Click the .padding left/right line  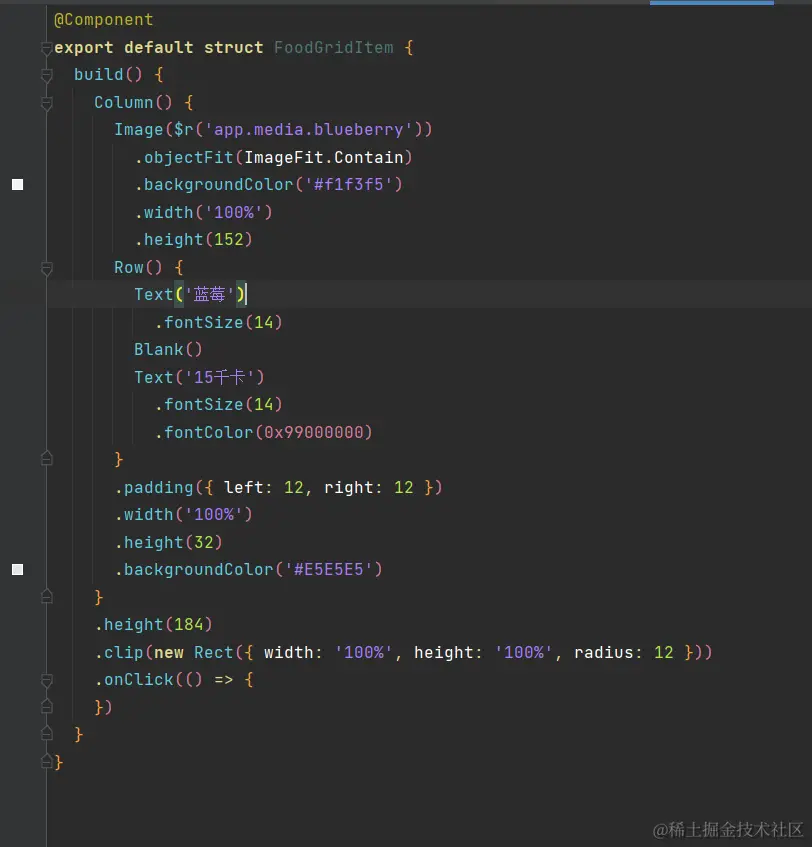tap(279, 488)
